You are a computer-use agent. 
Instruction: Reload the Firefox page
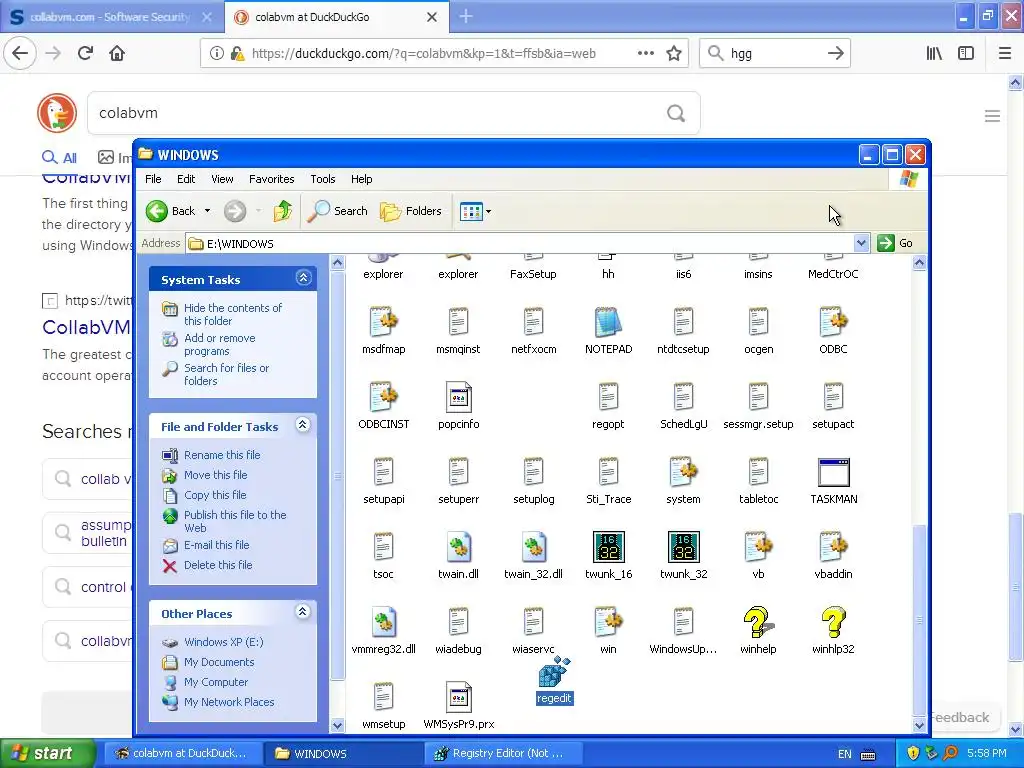point(85,53)
